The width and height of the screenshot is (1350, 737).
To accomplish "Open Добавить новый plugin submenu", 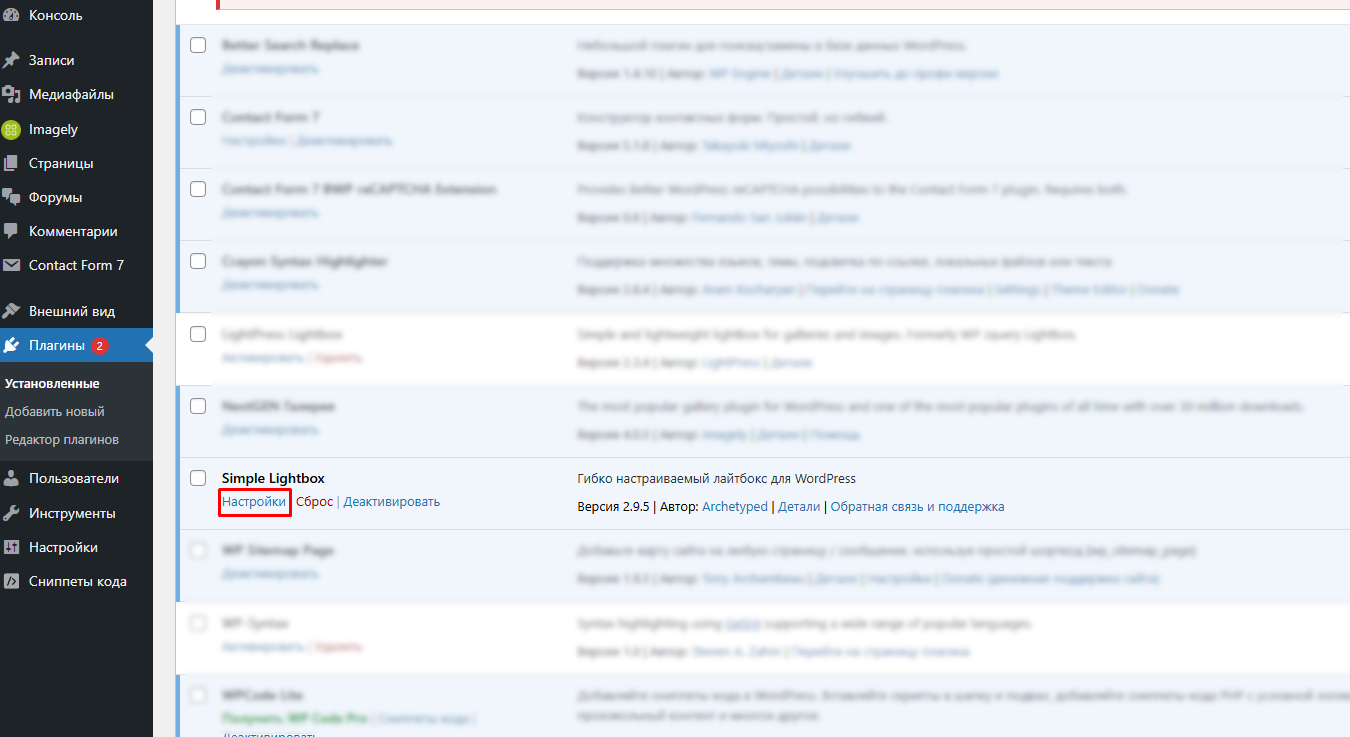I will pos(55,411).
